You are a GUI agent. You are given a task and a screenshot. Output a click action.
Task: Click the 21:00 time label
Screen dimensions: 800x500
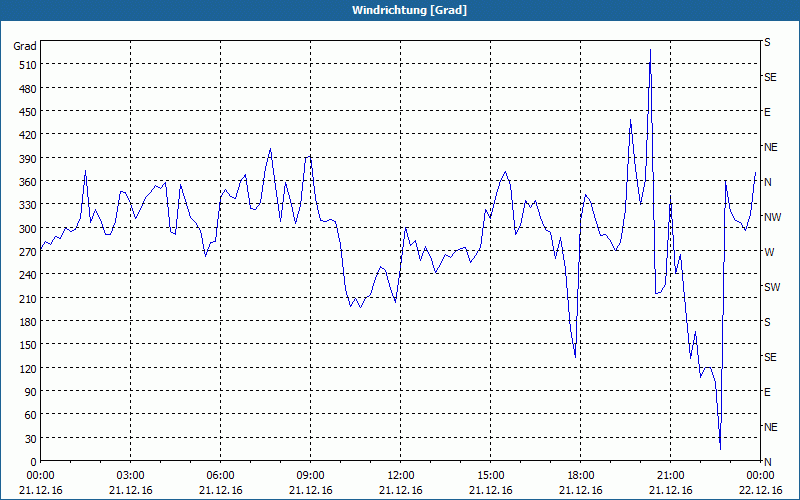(670, 476)
